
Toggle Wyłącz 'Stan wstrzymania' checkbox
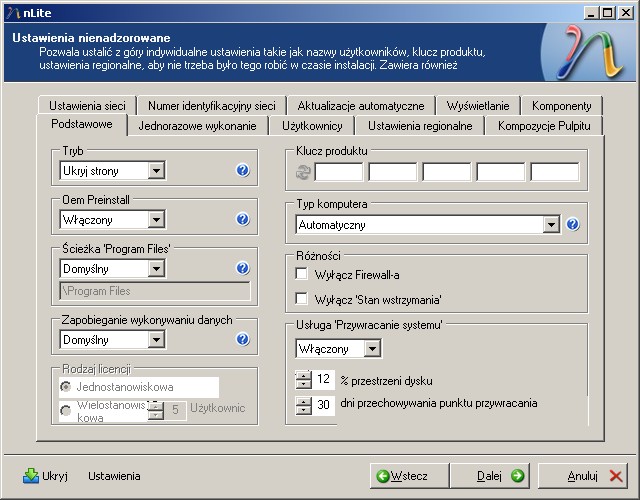pyautogui.click(x=301, y=299)
